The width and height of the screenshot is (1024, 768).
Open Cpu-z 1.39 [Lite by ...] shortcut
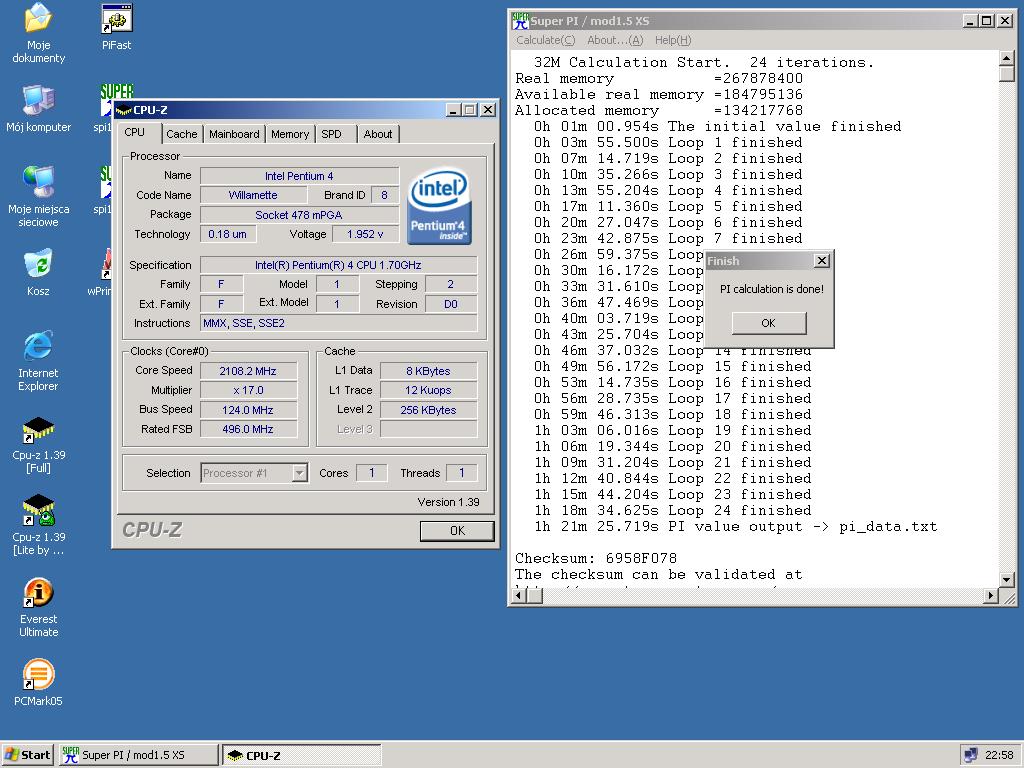tap(39, 526)
